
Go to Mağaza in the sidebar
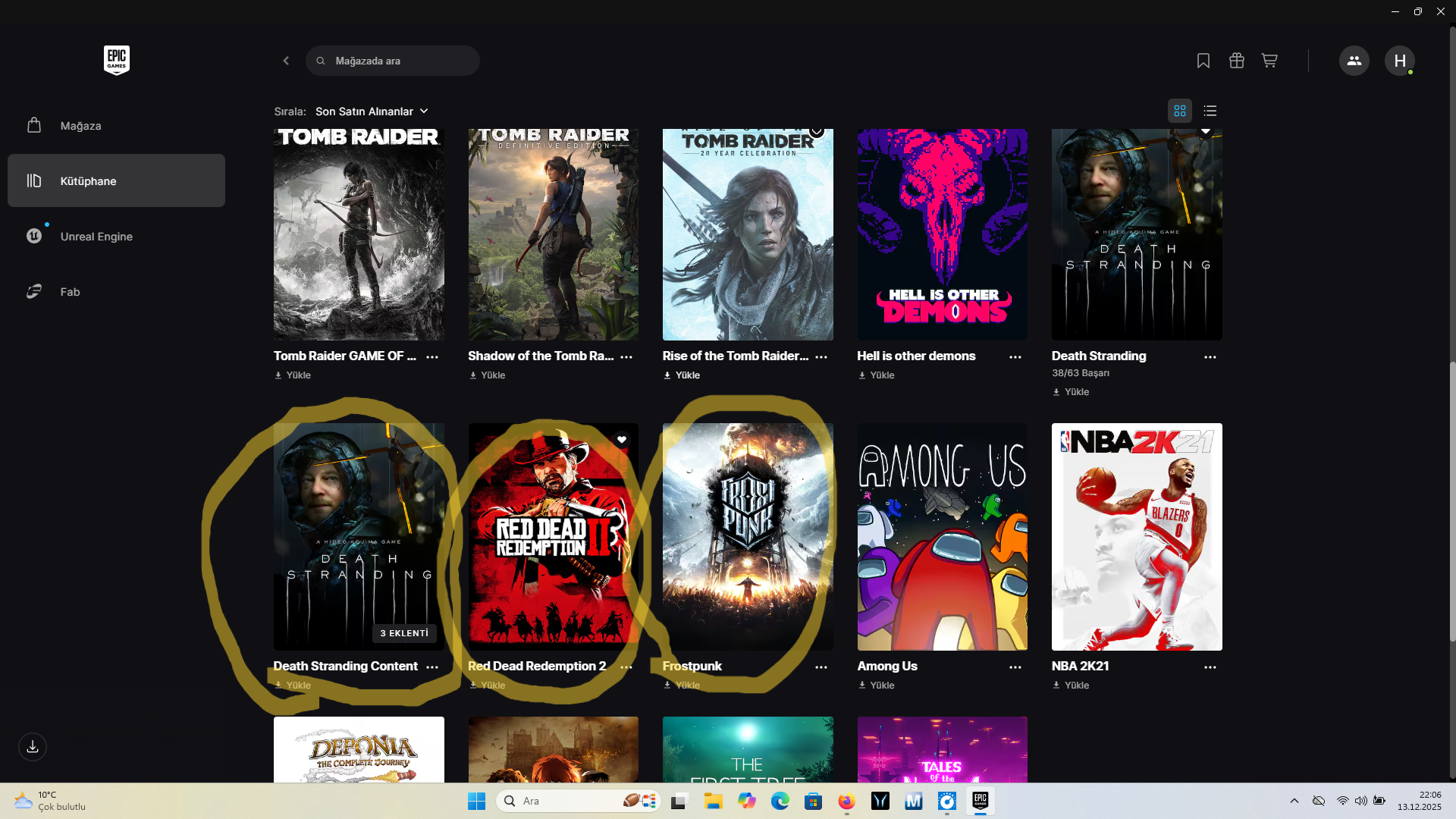click(80, 126)
